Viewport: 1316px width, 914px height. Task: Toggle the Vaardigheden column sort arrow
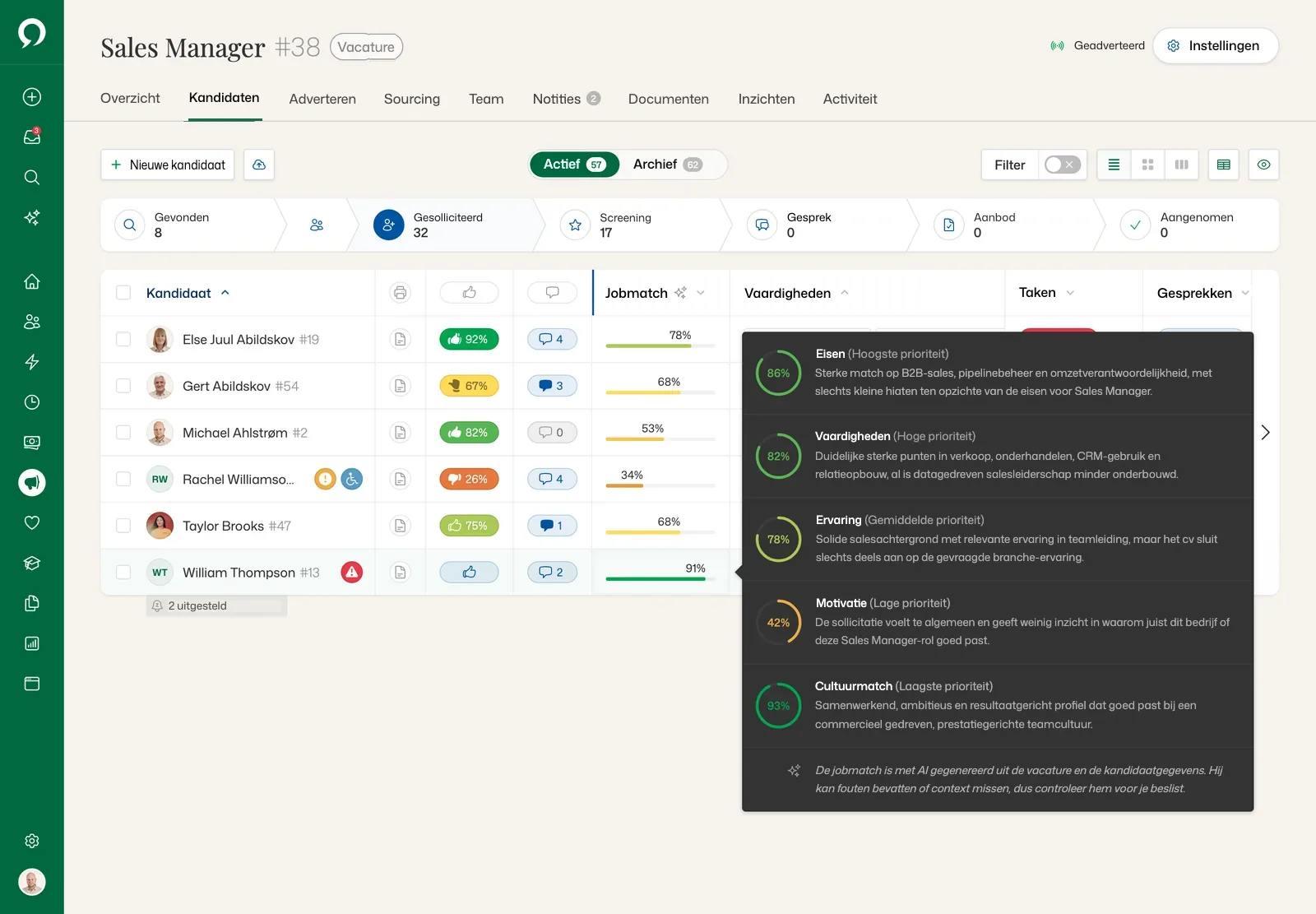[x=845, y=293]
